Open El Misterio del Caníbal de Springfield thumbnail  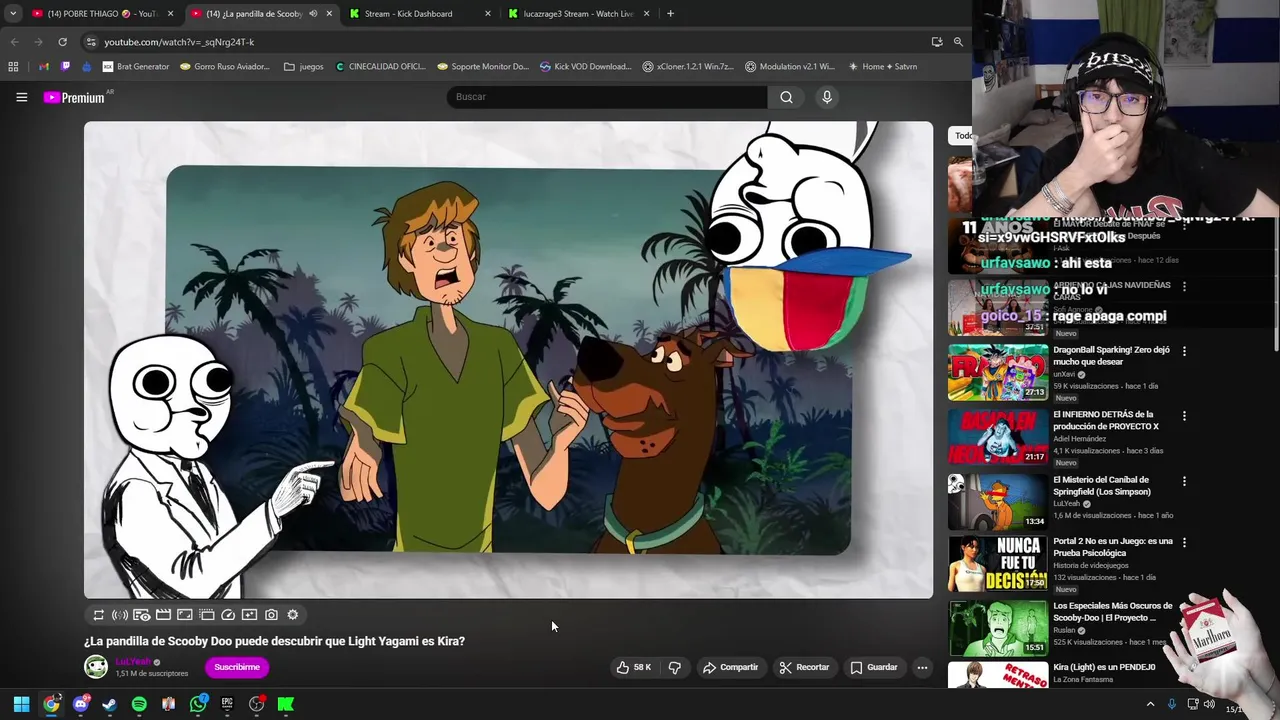pos(998,502)
